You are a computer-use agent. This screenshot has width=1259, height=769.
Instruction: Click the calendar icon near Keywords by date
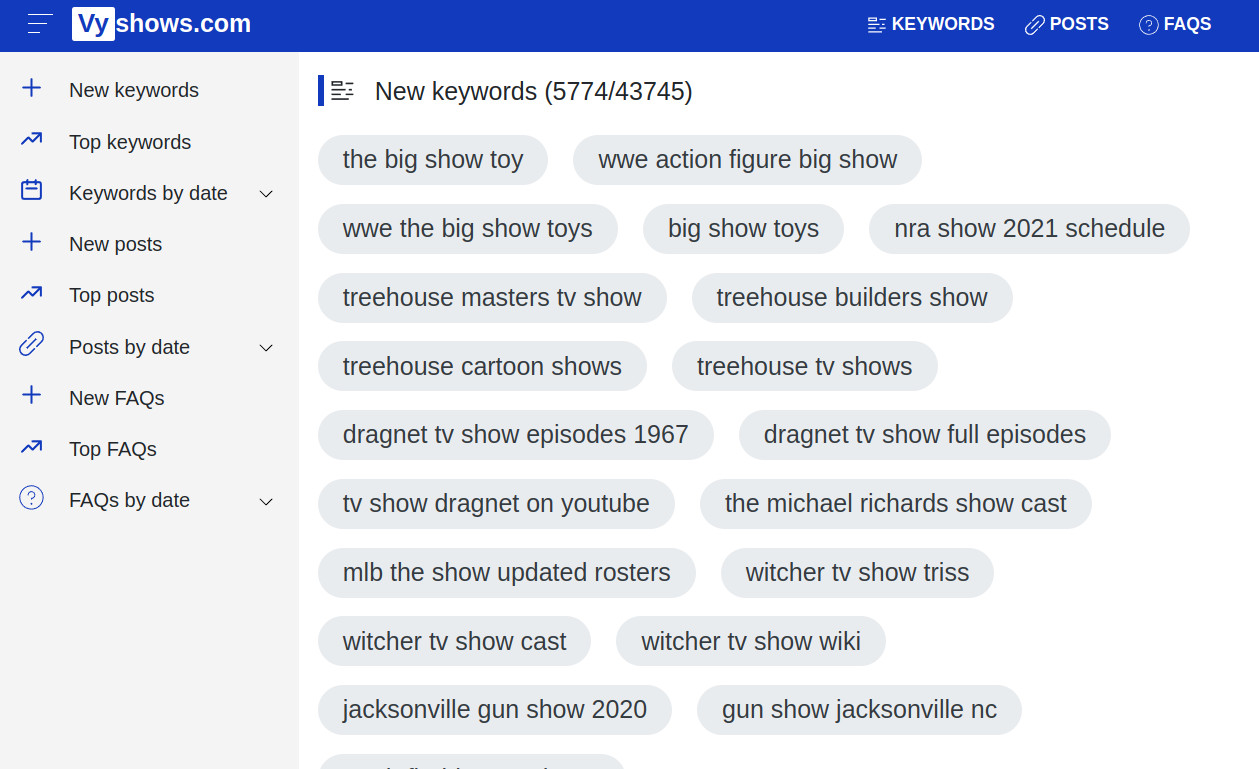pyautogui.click(x=31, y=192)
